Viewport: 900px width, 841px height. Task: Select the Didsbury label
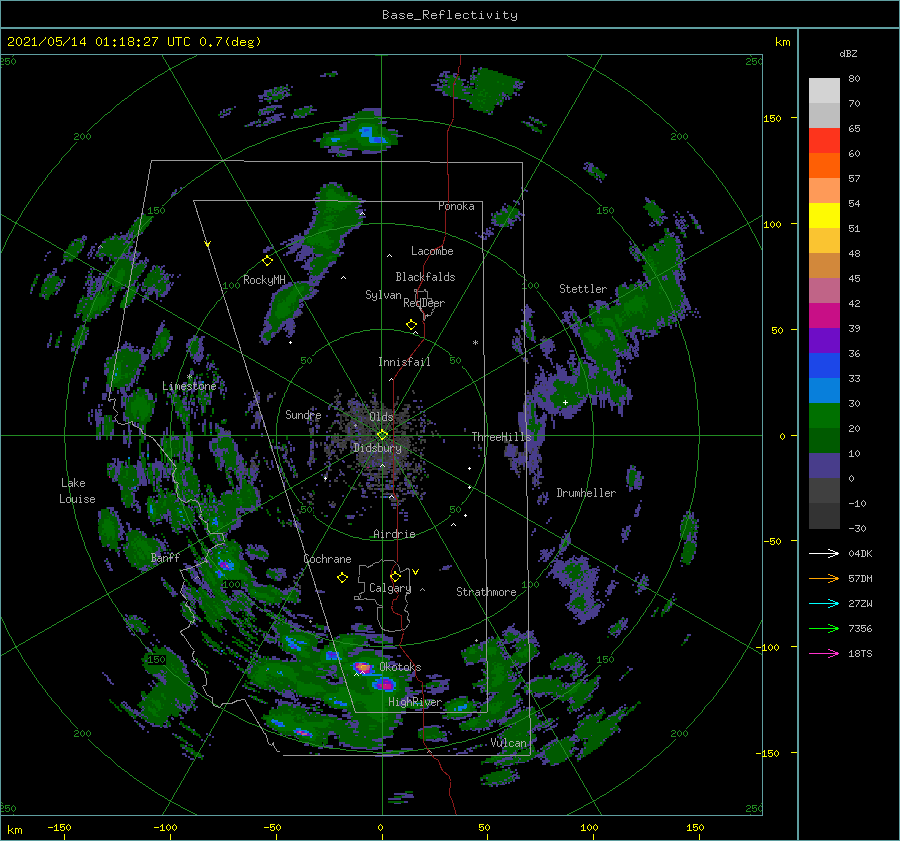[x=377, y=448]
